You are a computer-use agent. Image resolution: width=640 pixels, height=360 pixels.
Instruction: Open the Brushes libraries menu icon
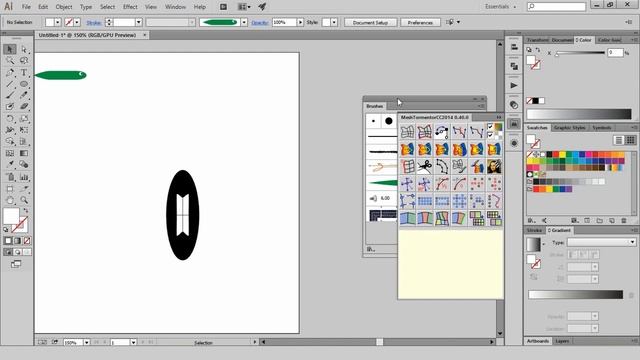click(x=370, y=249)
